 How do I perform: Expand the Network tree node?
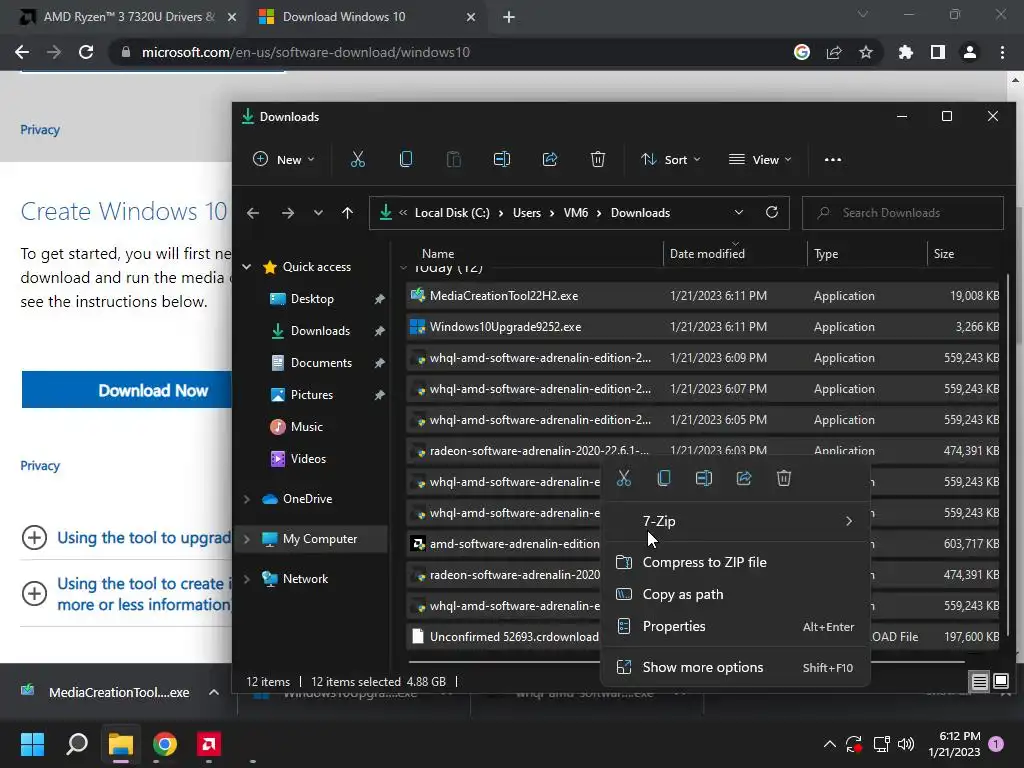tap(247, 579)
